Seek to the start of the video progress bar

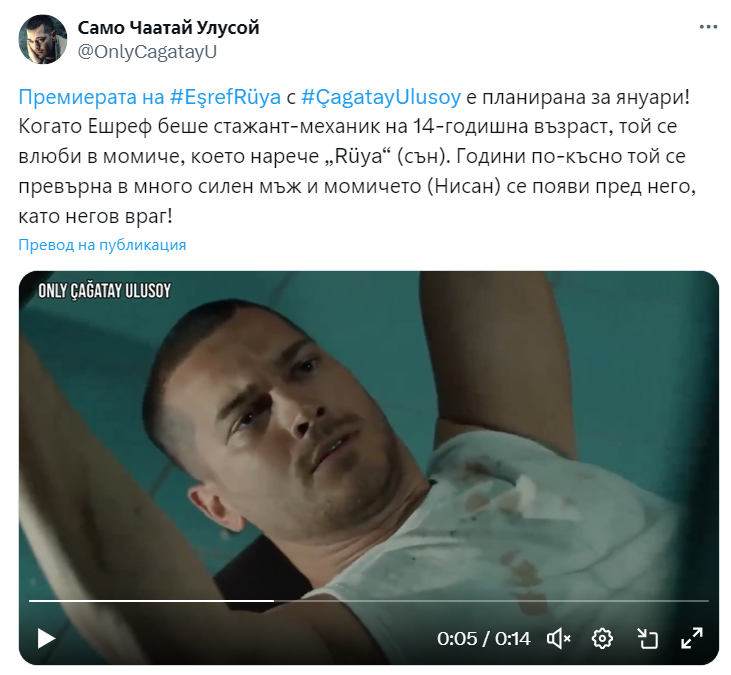click(31, 601)
